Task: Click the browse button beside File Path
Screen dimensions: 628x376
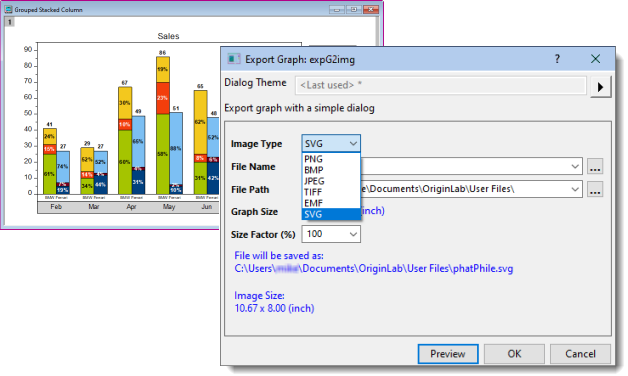Action: point(595,189)
